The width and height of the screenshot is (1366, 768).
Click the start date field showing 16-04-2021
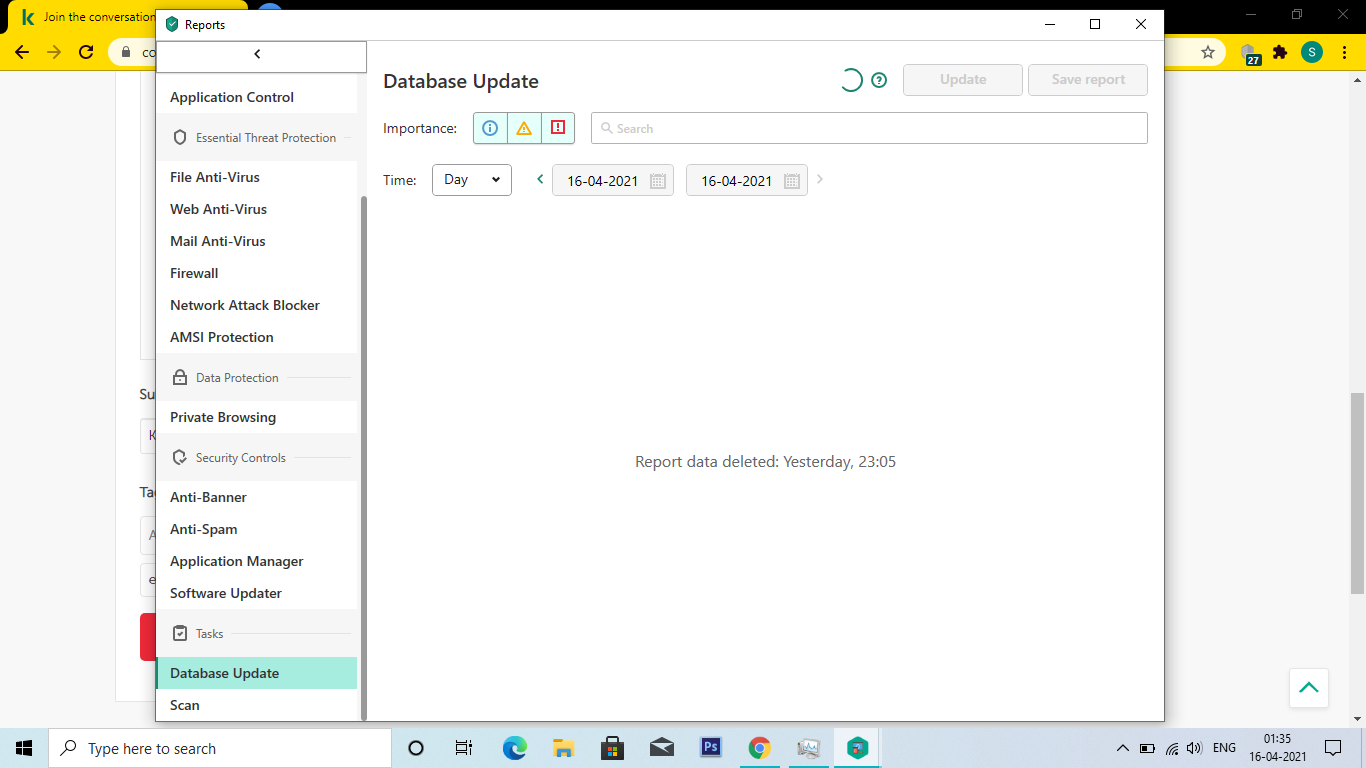click(x=613, y=180)
